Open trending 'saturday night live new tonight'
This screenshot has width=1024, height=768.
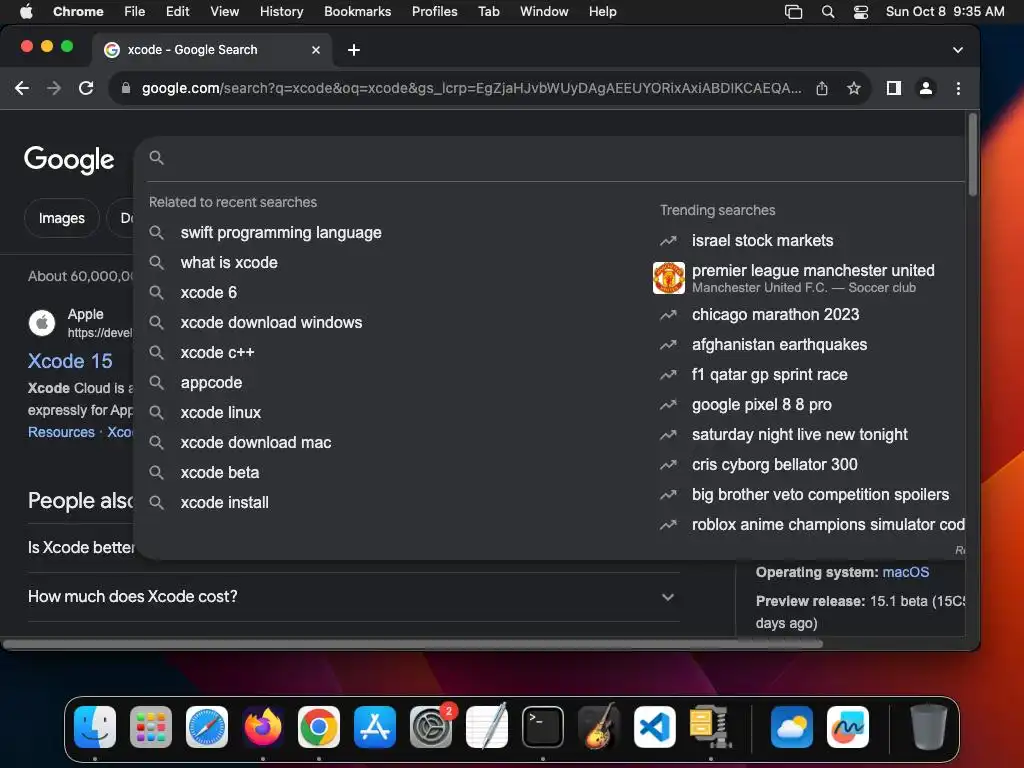(x=799, y=435)
